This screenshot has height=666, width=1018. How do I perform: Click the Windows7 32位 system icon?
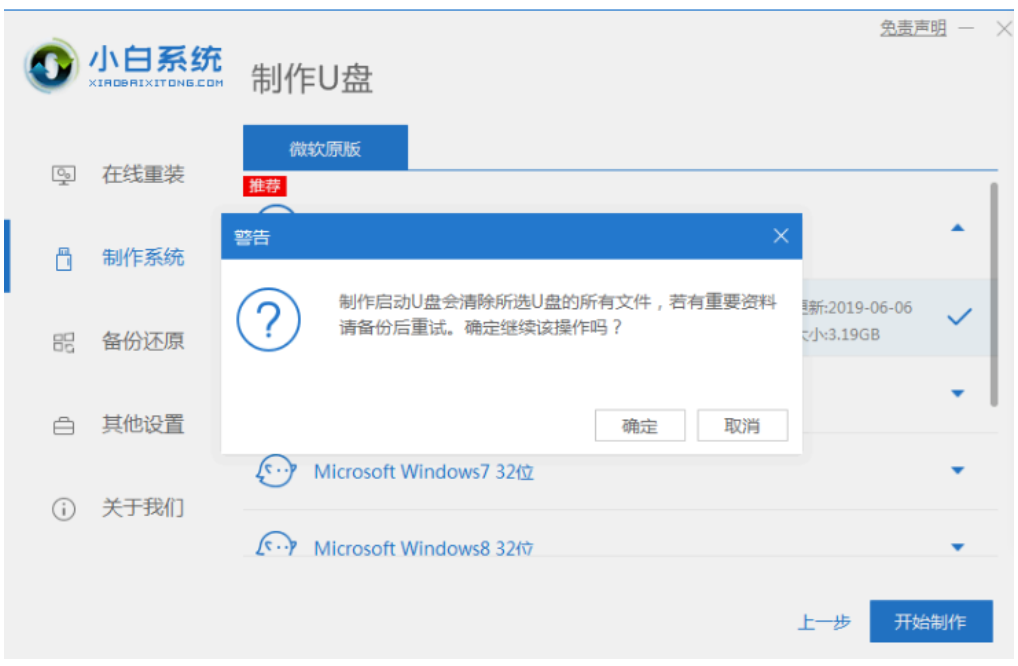coord(276,471)
